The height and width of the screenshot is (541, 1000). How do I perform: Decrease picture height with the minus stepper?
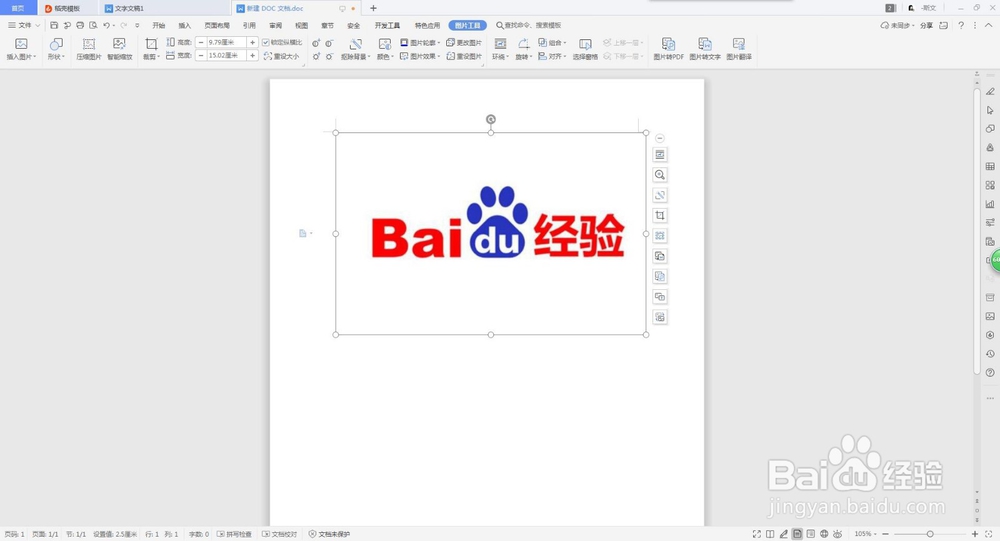point(200,42)
